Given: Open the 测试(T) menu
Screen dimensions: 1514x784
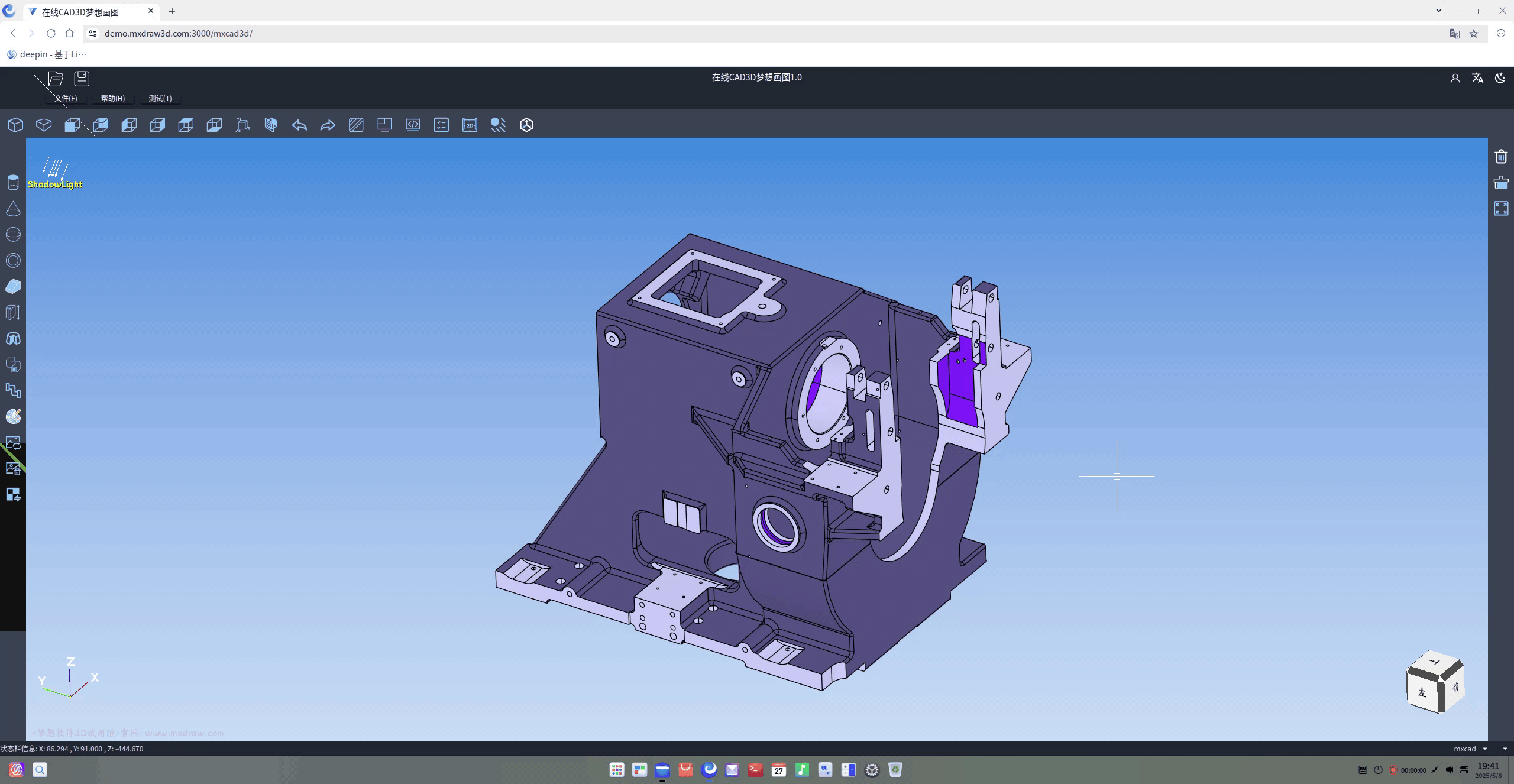Looking at the screenshot, I should click(x=160, y=98).
